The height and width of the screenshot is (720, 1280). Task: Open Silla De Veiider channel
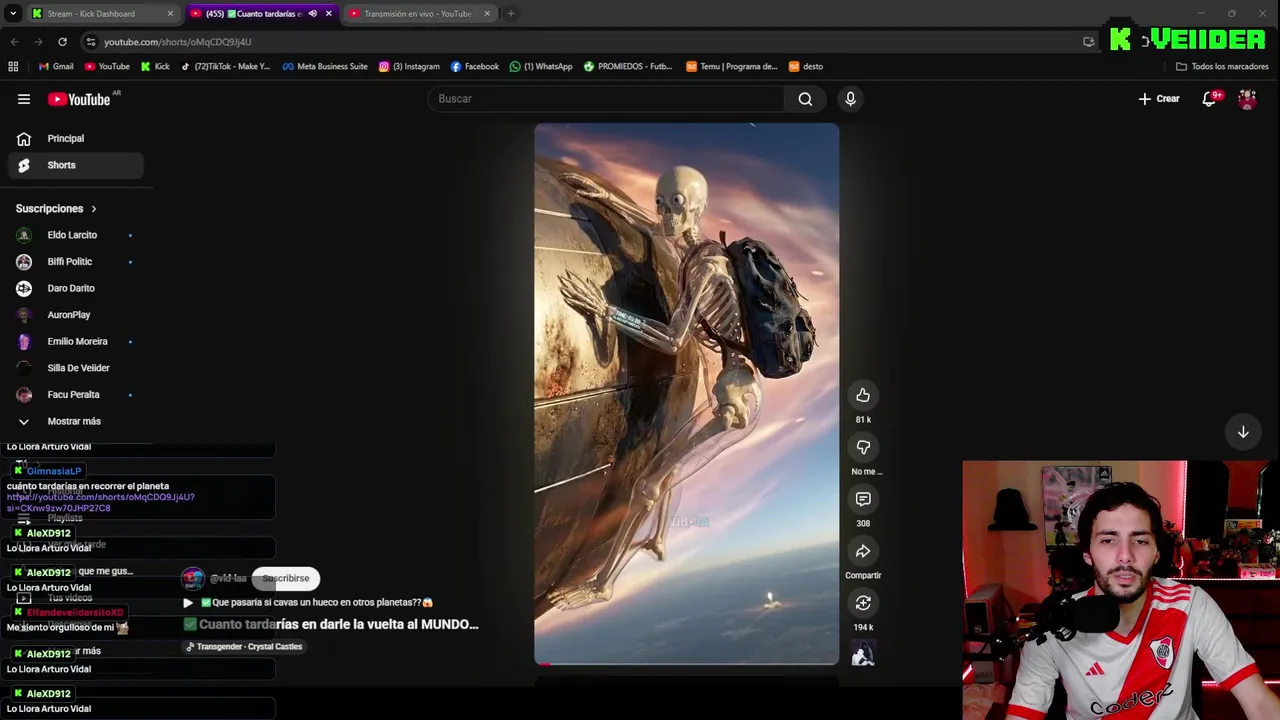coord(74,368)
